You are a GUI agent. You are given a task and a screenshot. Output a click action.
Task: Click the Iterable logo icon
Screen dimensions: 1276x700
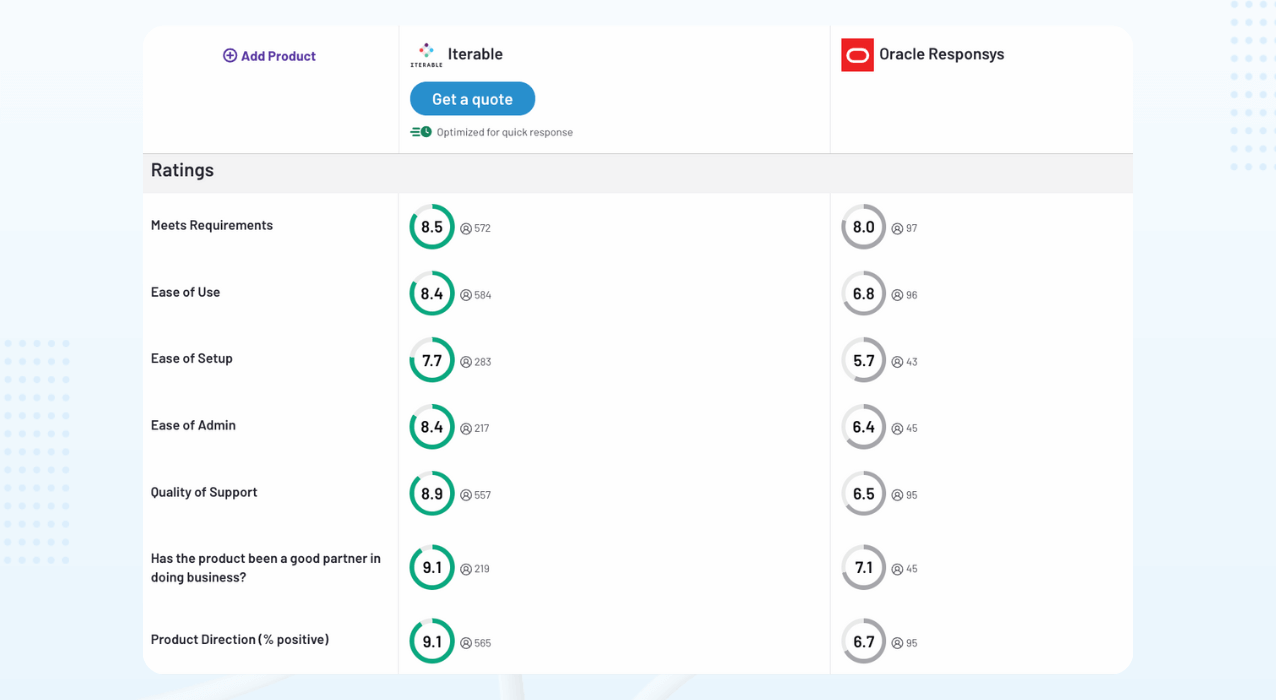pos(426,55)
